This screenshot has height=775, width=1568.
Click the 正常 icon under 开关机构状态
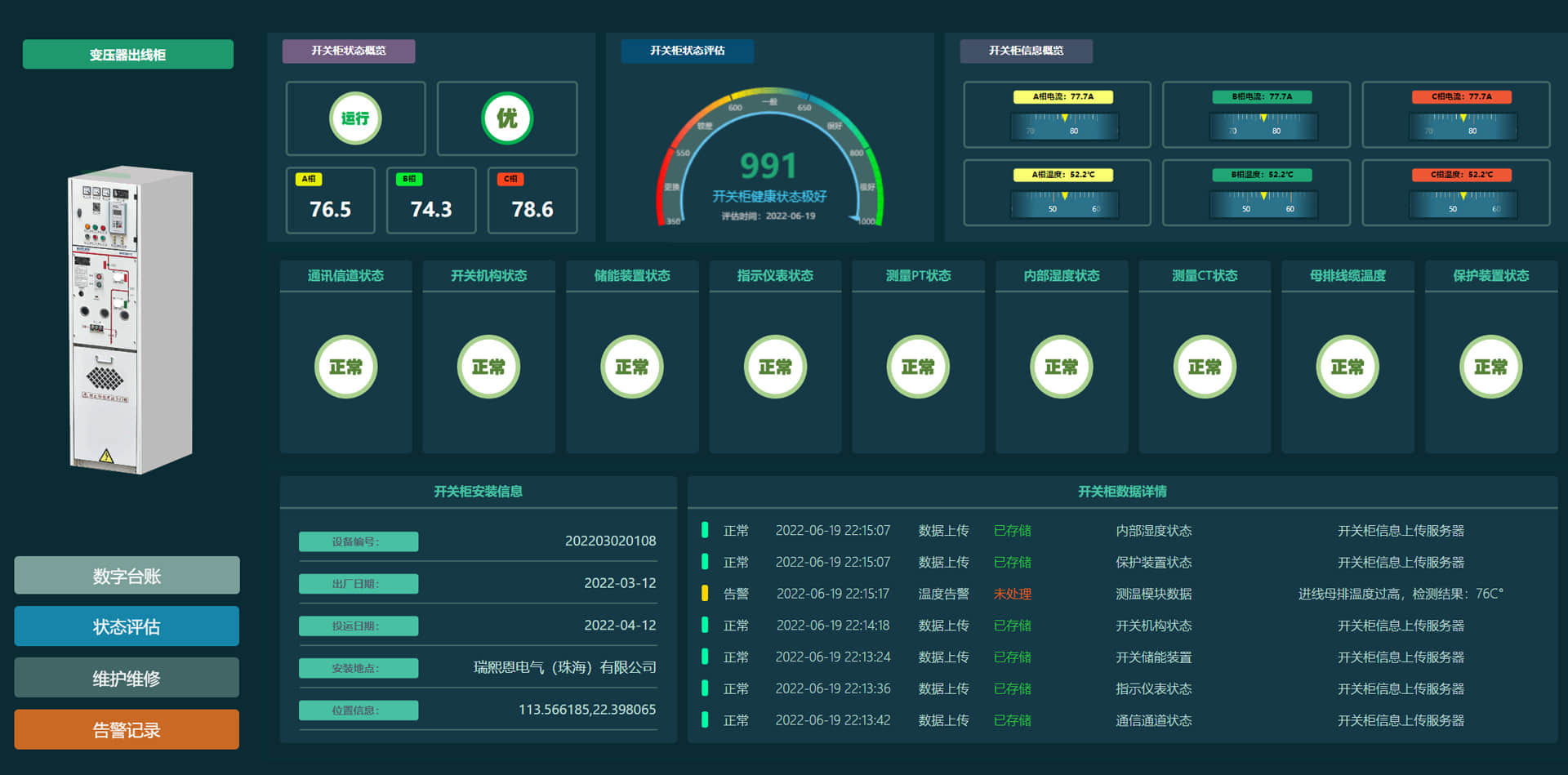coord(488,367)
